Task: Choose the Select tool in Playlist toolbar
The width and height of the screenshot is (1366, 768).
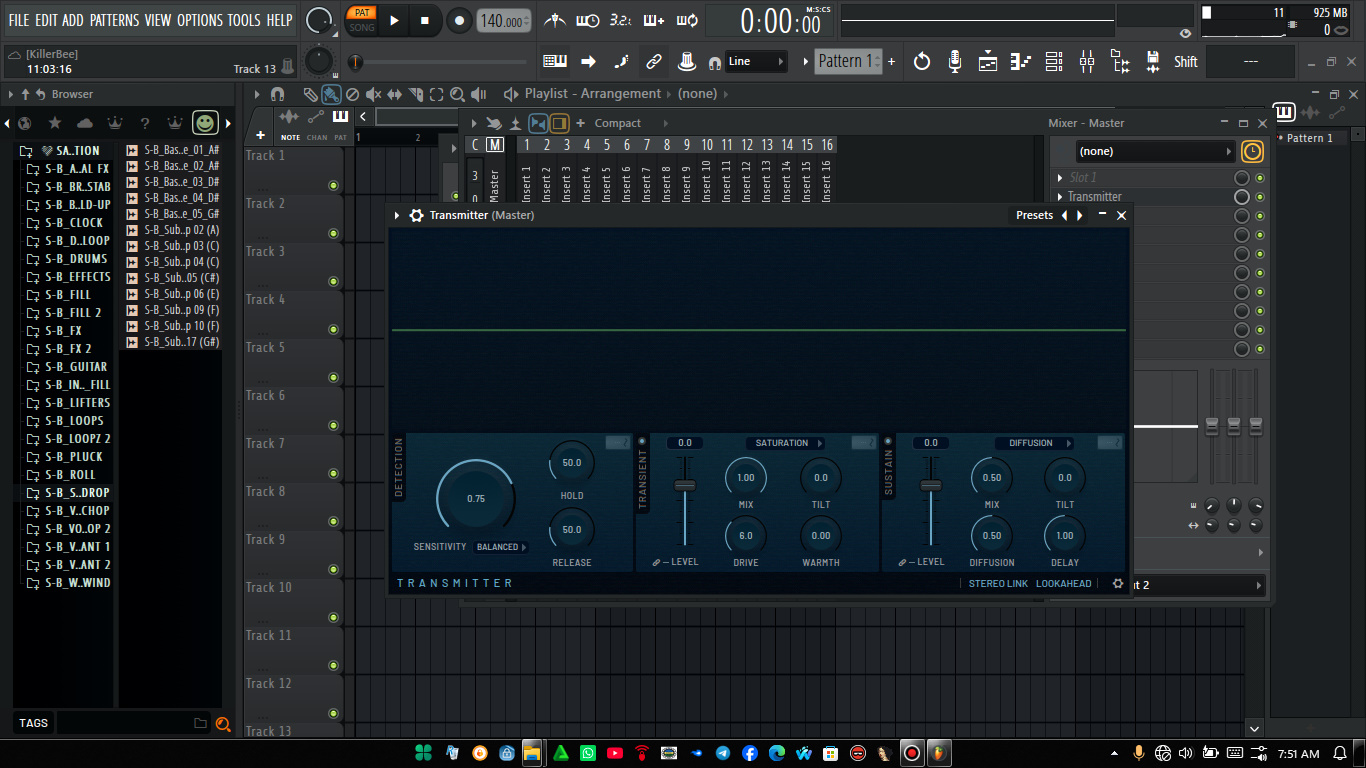Action: tap(436, 95)
